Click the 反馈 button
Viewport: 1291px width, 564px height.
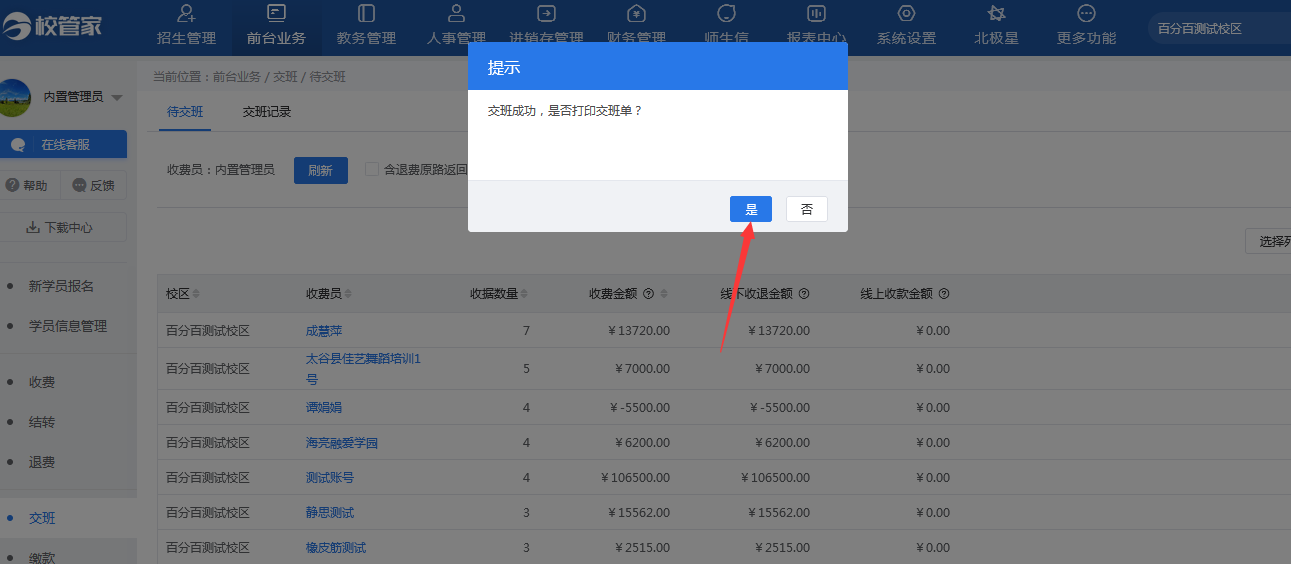click(94, 185)
